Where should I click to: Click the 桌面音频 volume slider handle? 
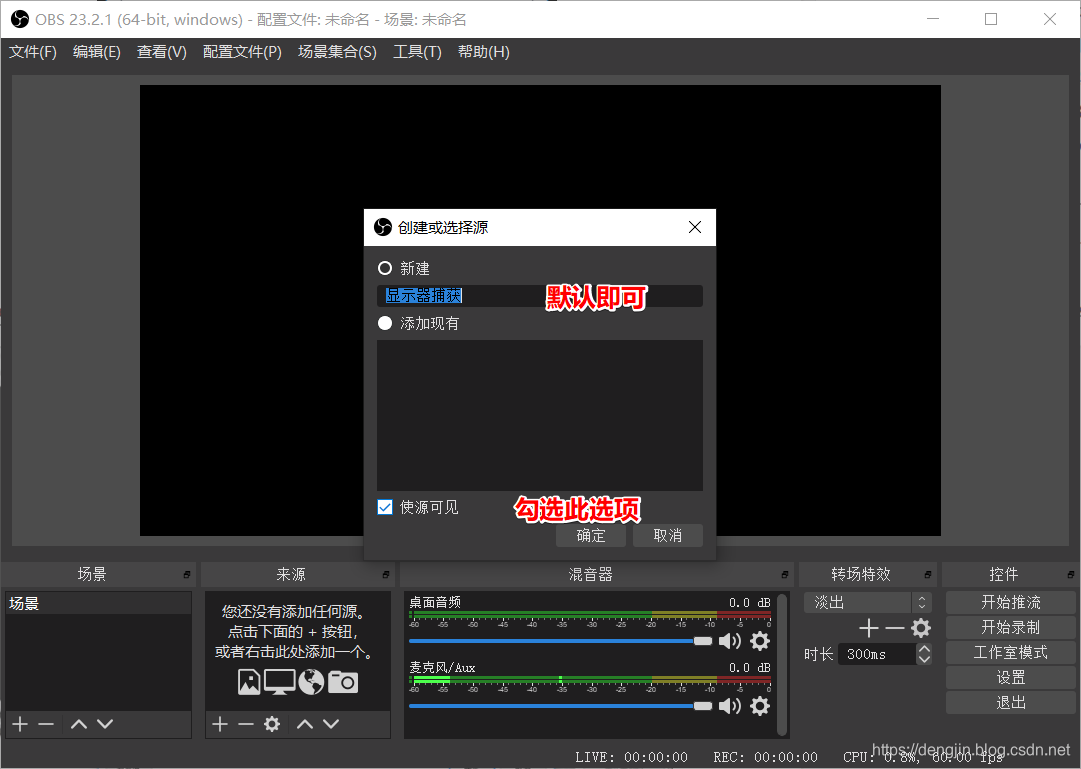(703, 641)
